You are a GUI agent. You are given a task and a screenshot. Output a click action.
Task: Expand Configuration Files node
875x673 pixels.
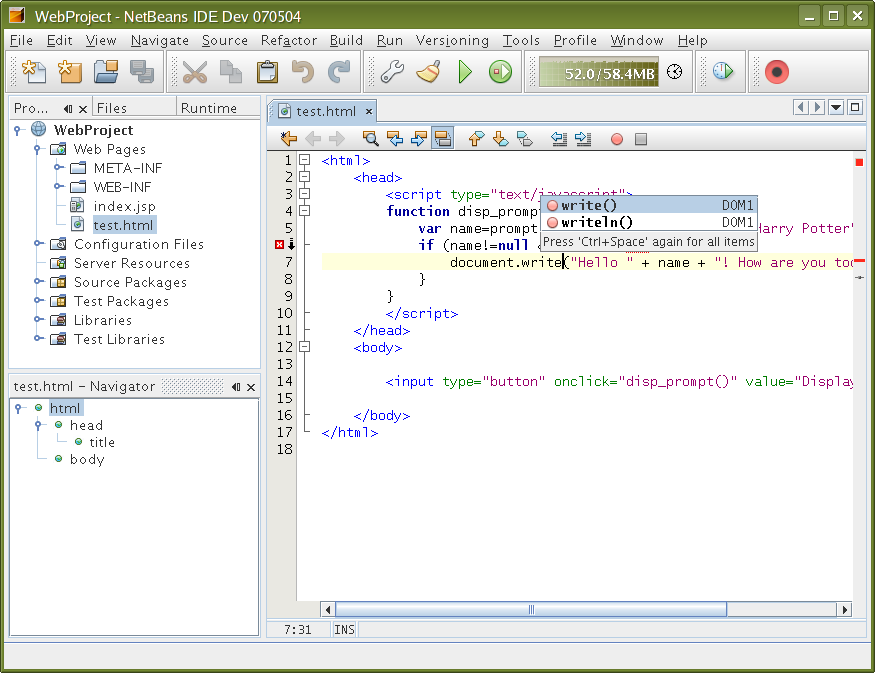click(x=37, y=243)
